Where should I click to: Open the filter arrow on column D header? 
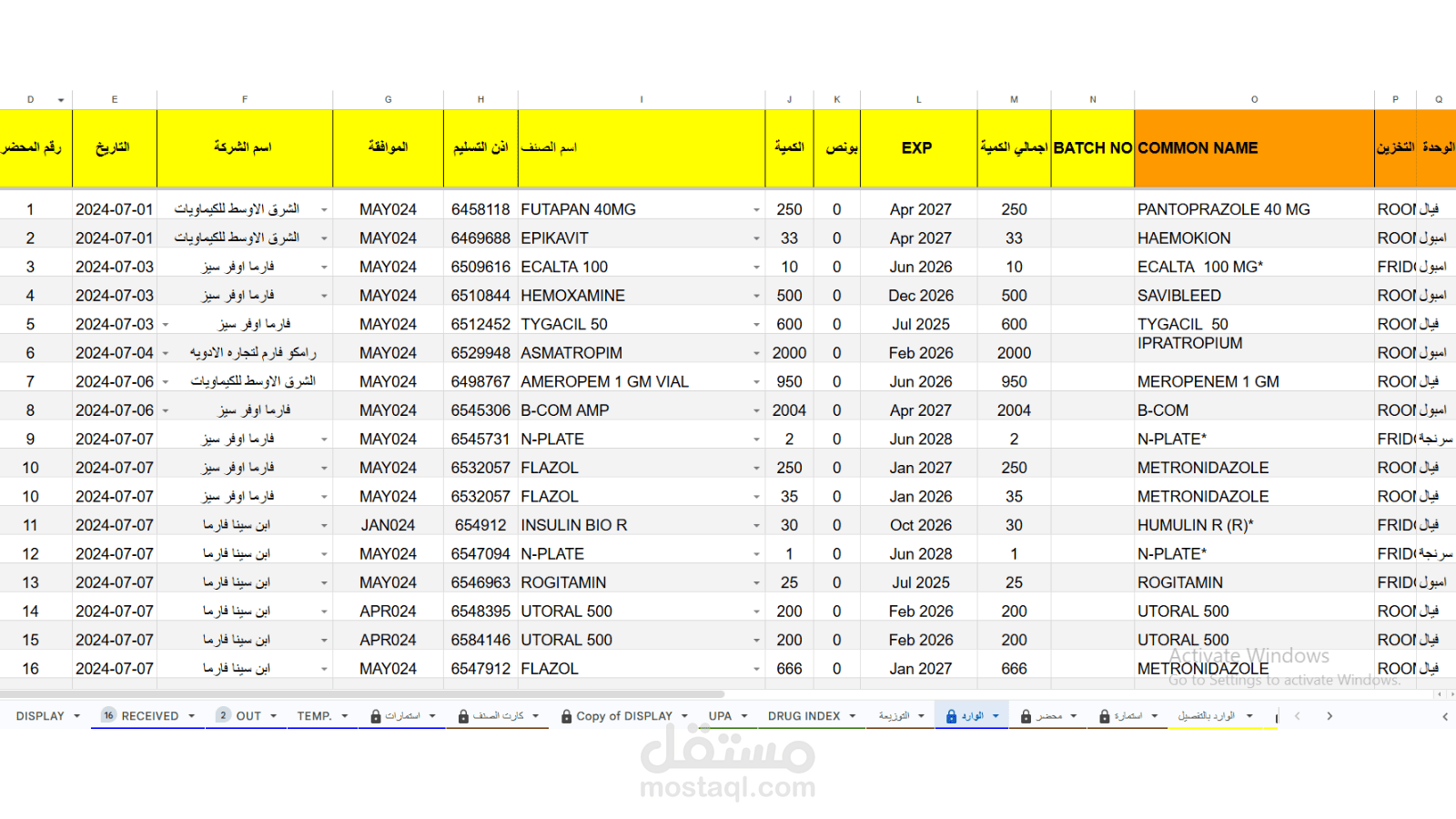pyautogui.click(x=61, y=100)
